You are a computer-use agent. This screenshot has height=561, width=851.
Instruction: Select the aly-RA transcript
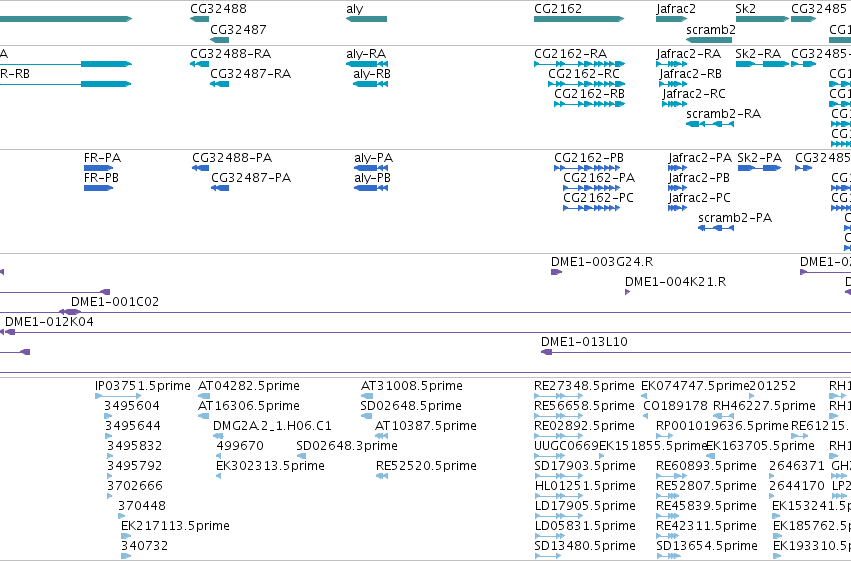(x=366, y=54)
